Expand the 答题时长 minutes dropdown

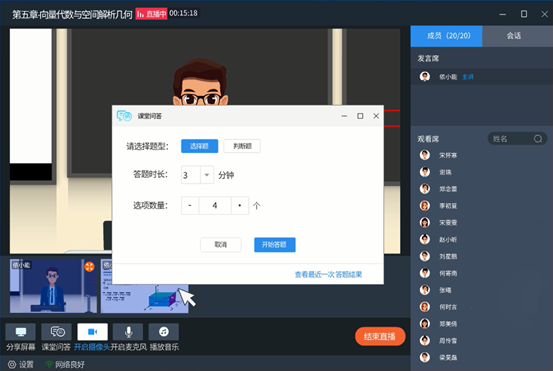207,175
